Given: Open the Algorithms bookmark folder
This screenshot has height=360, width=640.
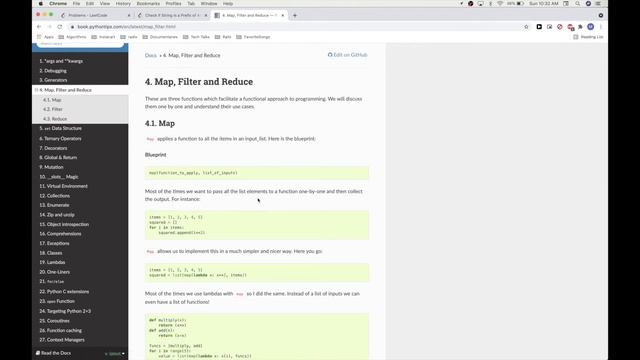Looking at the screenshot, I should (x=72, y=37).
